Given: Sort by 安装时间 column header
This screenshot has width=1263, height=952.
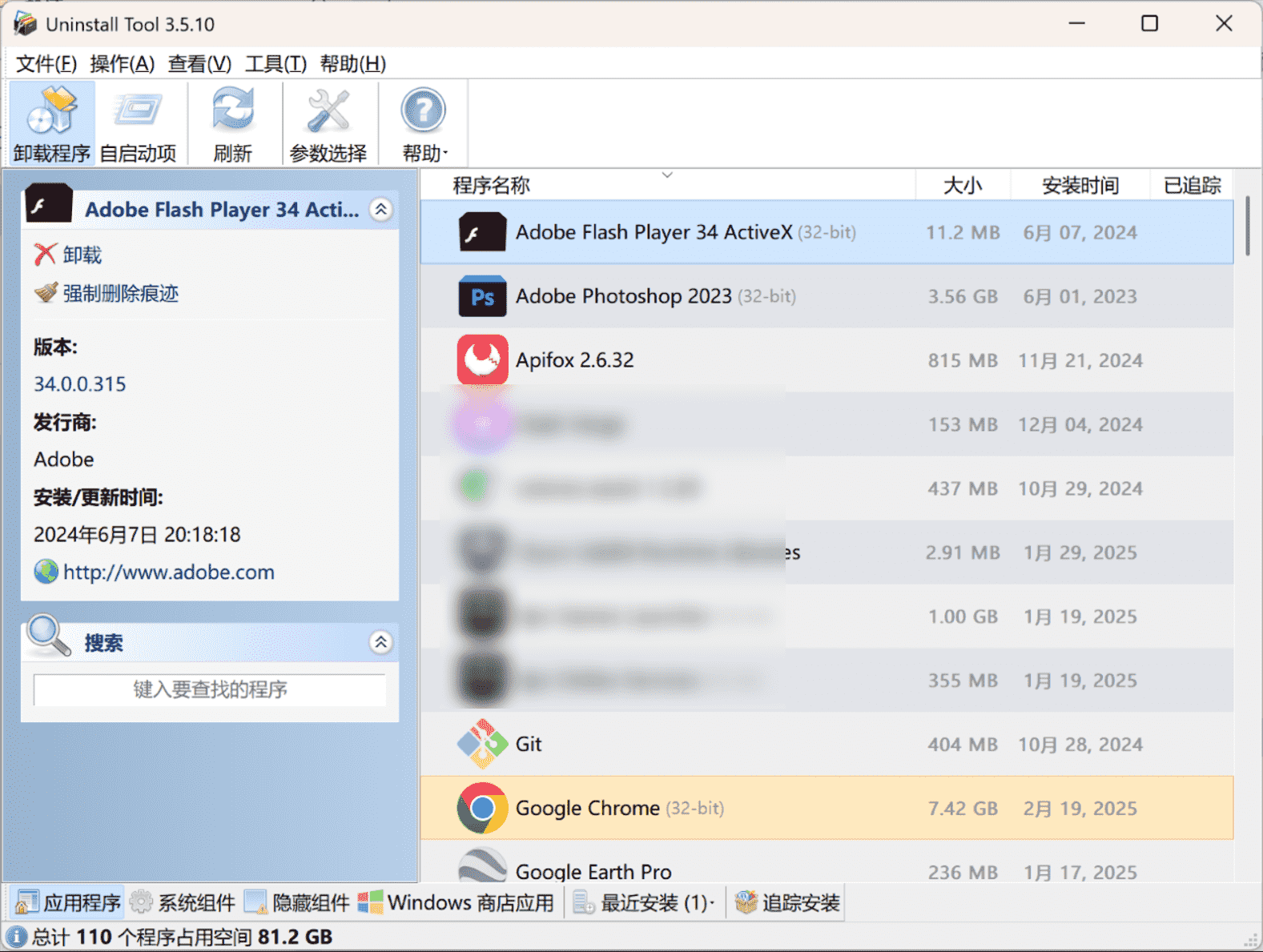Looking at the screenshot, I should (1080, 185).
